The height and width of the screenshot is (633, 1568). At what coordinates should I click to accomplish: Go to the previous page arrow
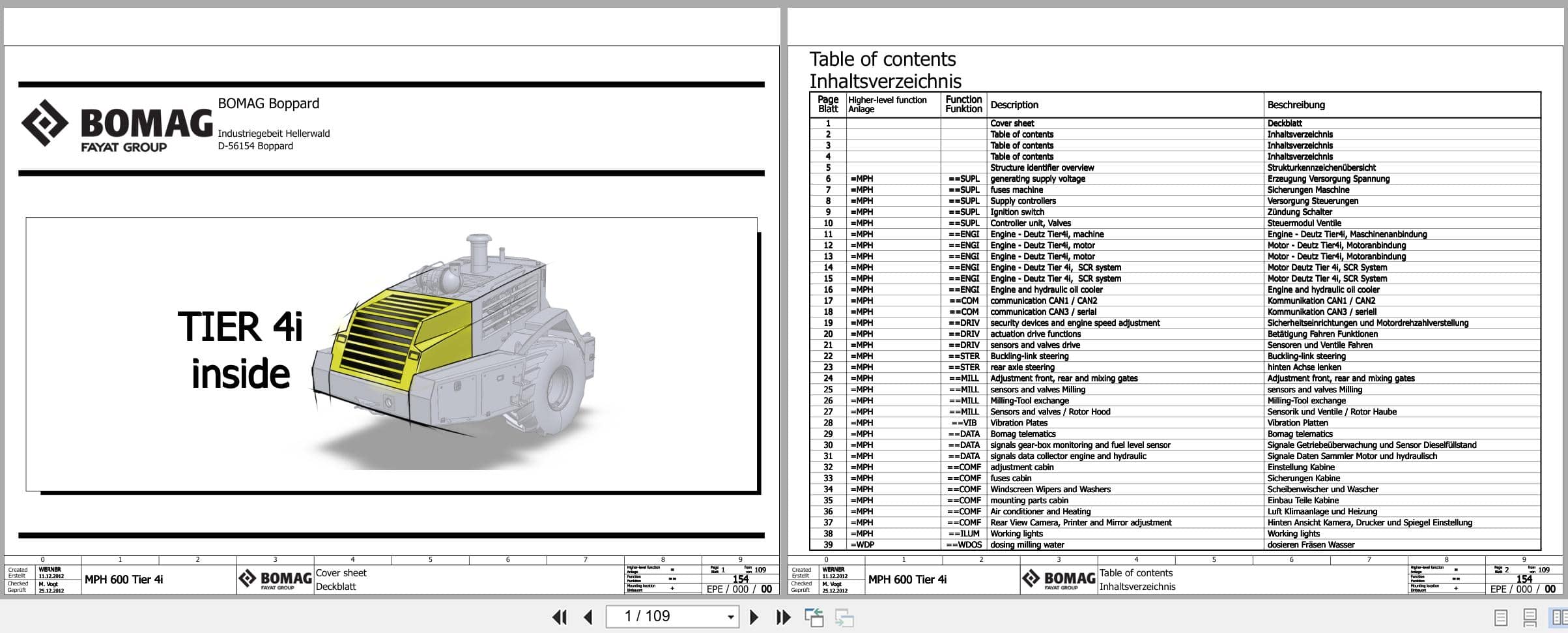(588, 617)
